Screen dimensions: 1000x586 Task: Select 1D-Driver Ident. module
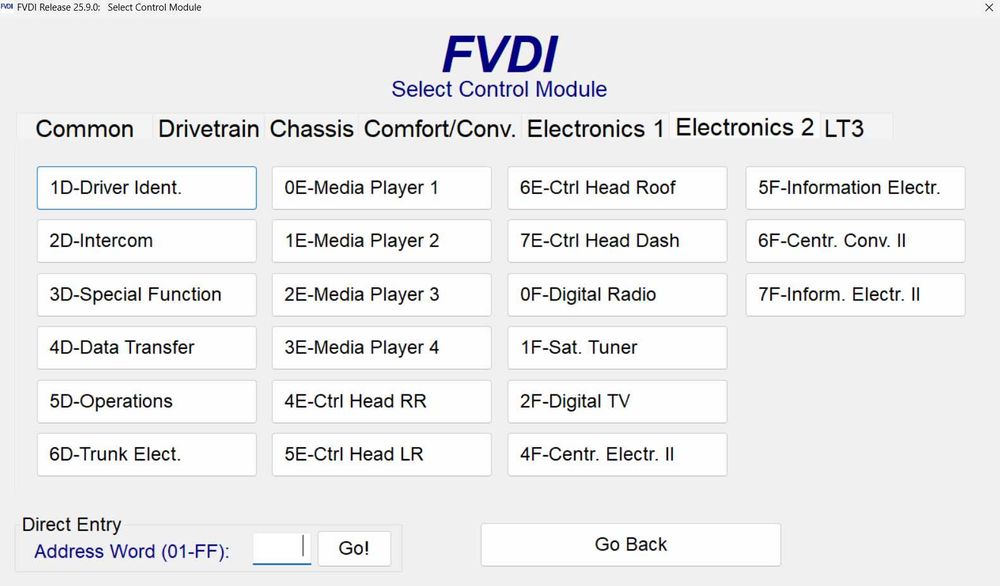click(x=147, y=188)
